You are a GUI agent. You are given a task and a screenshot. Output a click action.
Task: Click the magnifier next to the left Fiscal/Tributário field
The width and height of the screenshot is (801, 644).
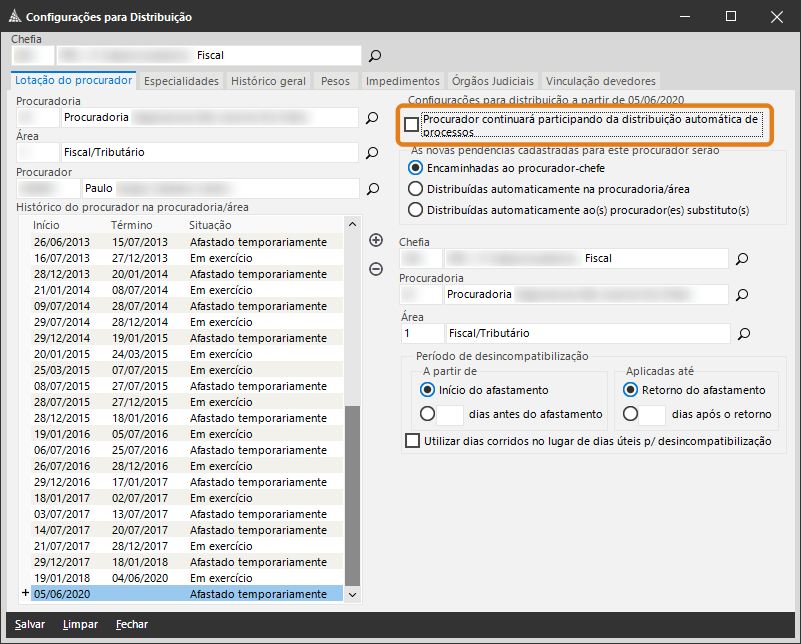click(x=372, y=153)
